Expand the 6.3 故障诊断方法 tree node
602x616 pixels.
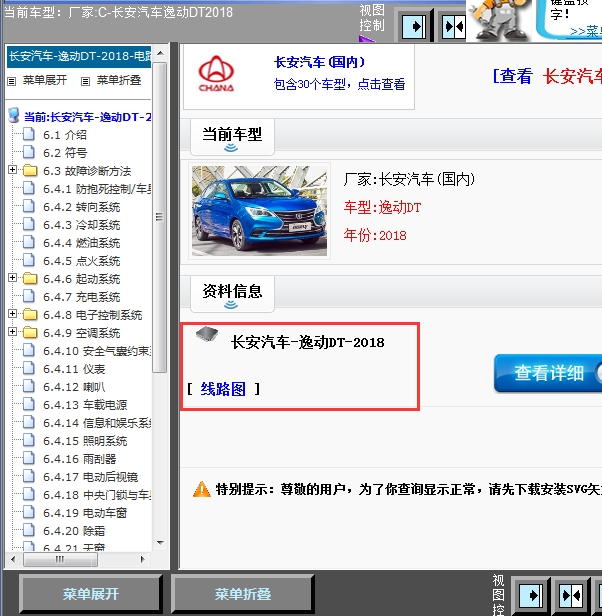tap(12, 170)
